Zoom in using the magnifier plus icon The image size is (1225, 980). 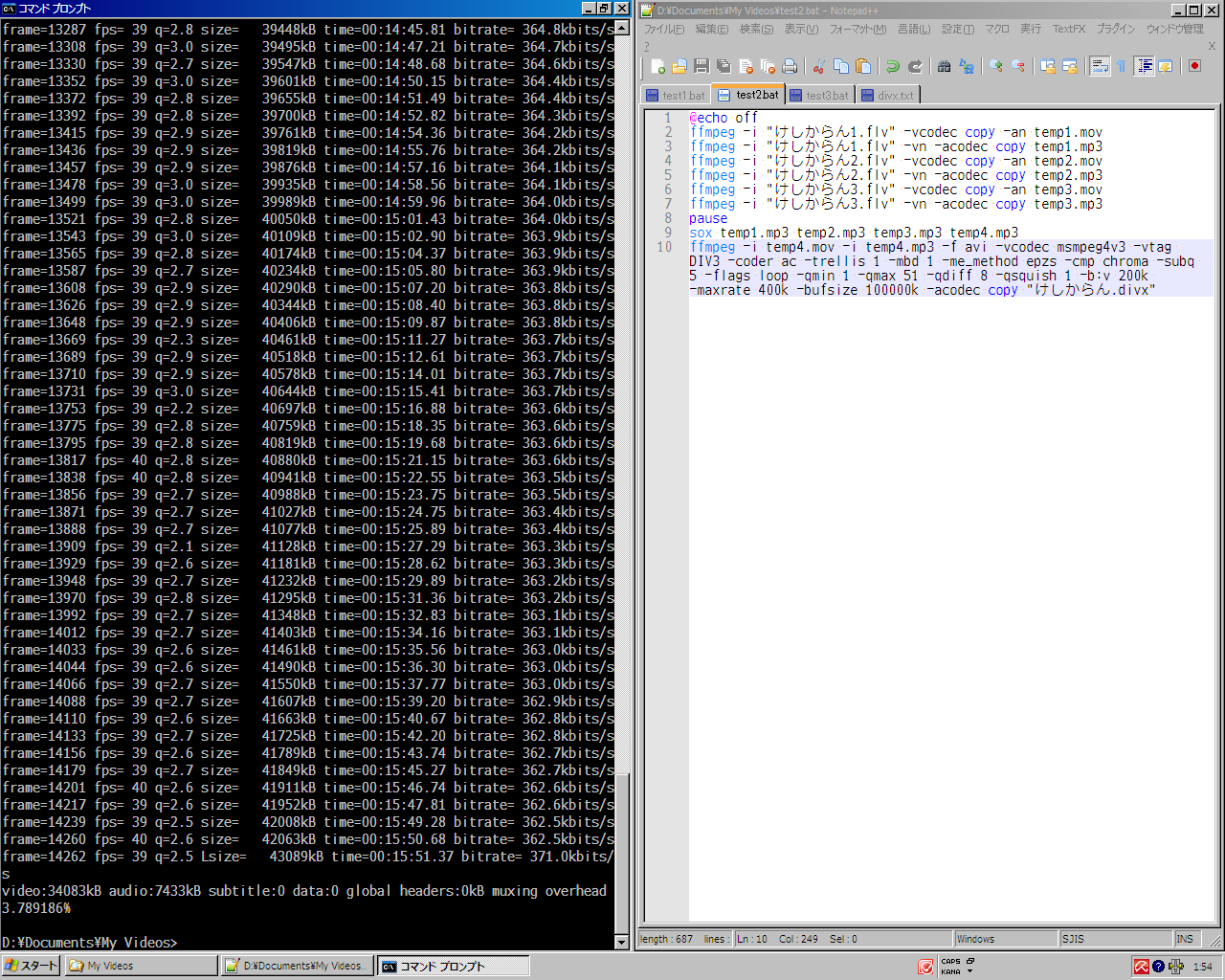pos(996,66)
